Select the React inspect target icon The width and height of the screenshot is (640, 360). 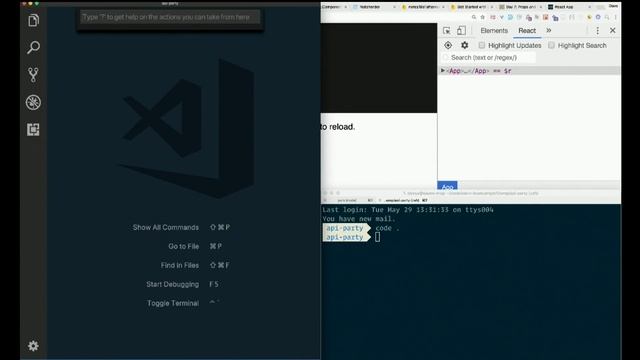click(x=448, y=45)
